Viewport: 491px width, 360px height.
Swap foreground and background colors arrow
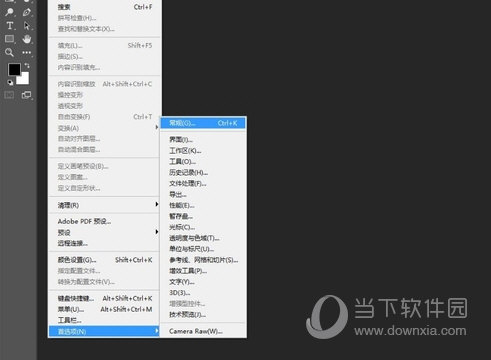[27, 65]
